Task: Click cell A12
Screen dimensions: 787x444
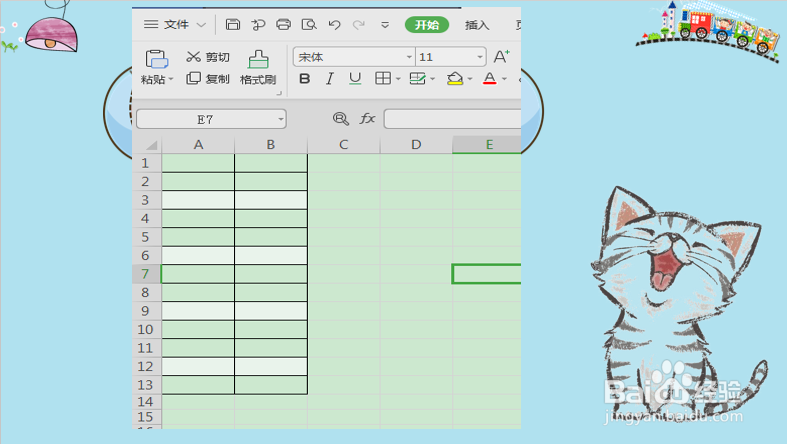Action: 198,366
